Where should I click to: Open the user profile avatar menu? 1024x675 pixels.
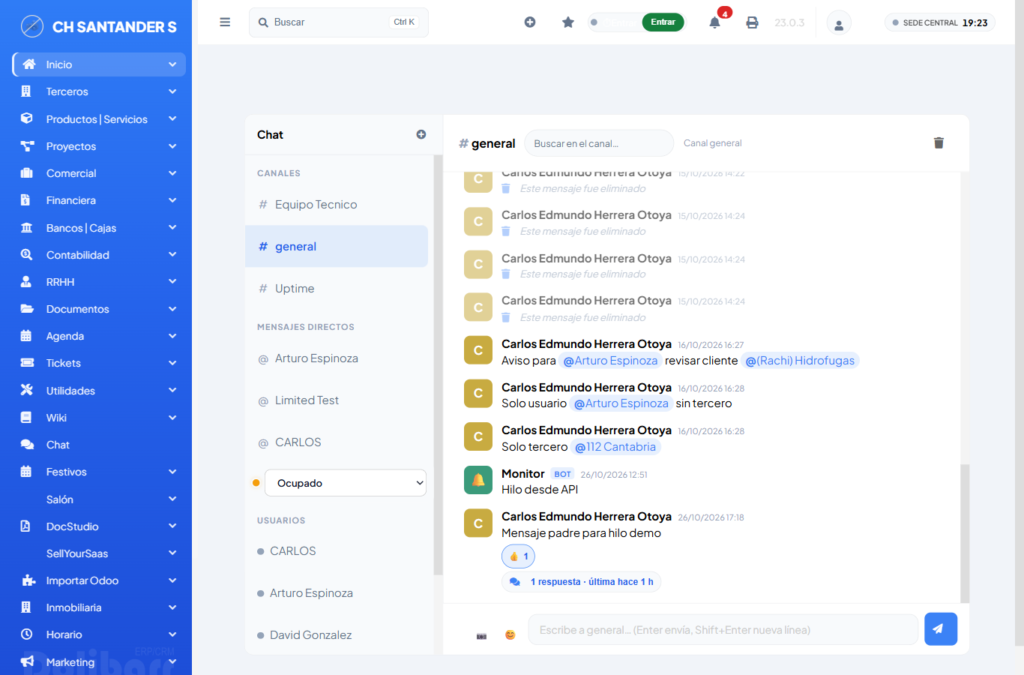click(x=839, y=24)
